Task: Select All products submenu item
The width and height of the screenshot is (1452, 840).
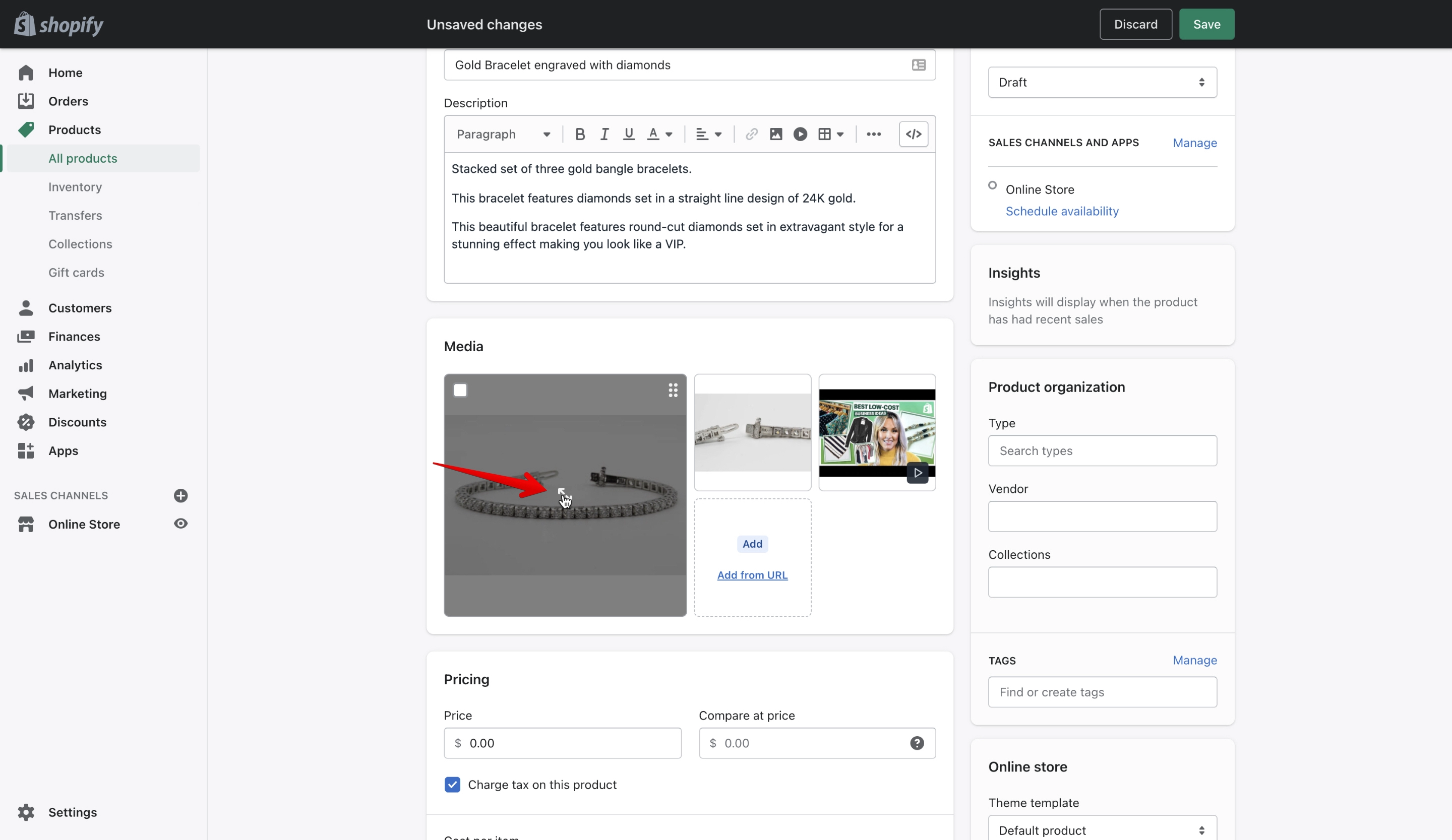Action: point(104,158)
